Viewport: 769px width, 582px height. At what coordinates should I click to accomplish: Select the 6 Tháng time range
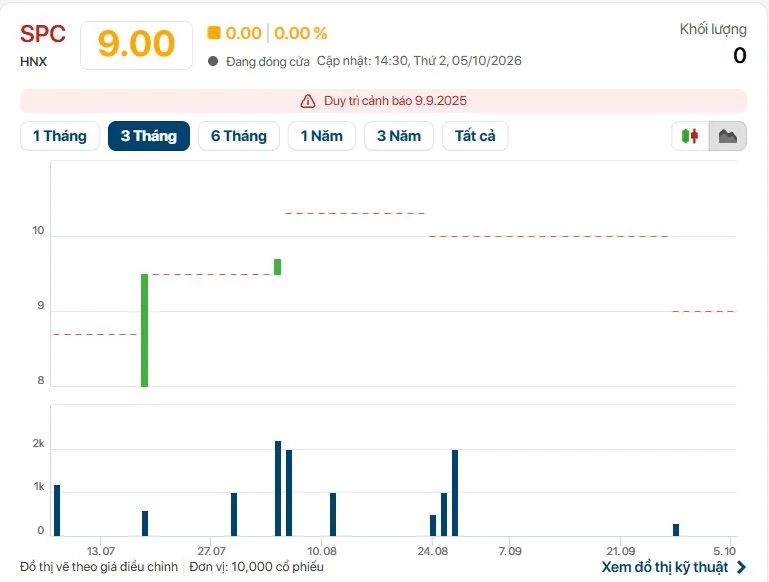click(x=239, y=136)
